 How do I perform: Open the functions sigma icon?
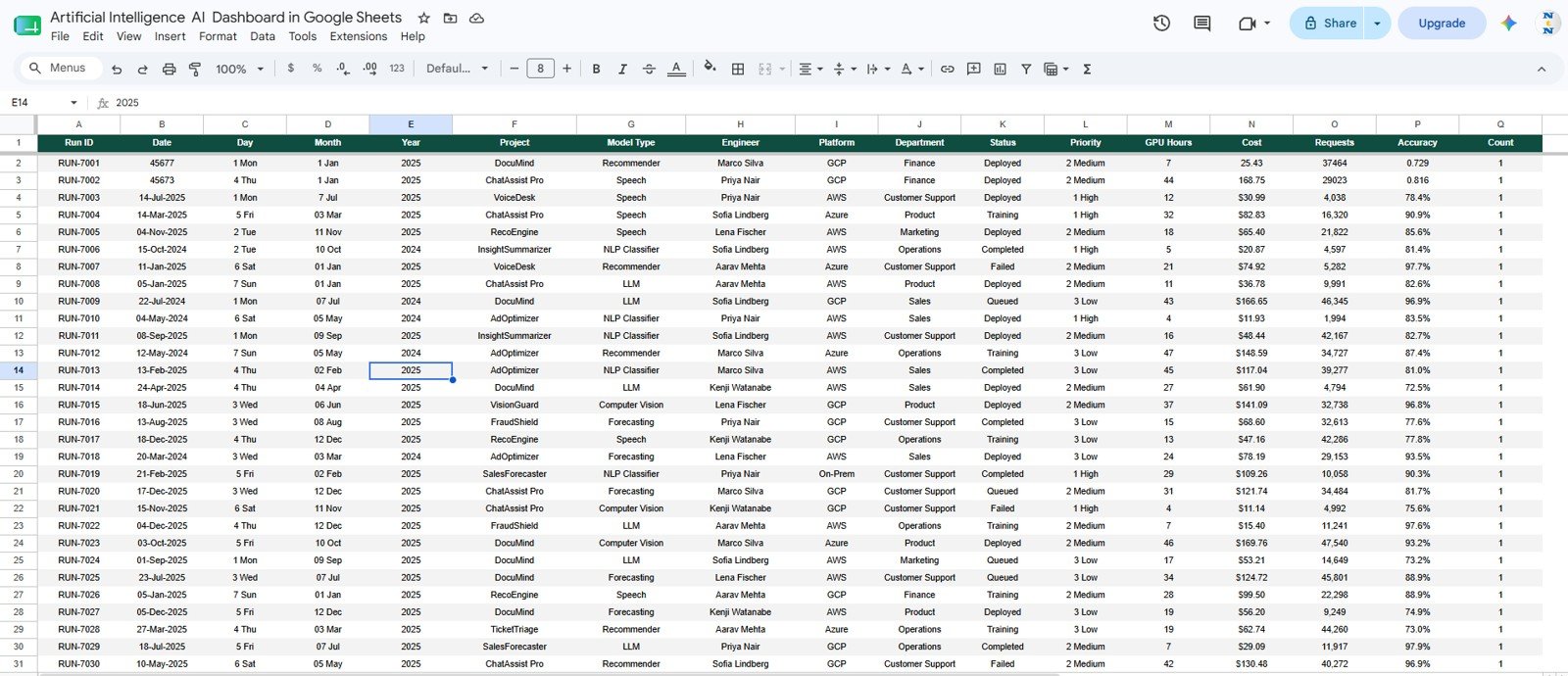tap(1087, 69)
